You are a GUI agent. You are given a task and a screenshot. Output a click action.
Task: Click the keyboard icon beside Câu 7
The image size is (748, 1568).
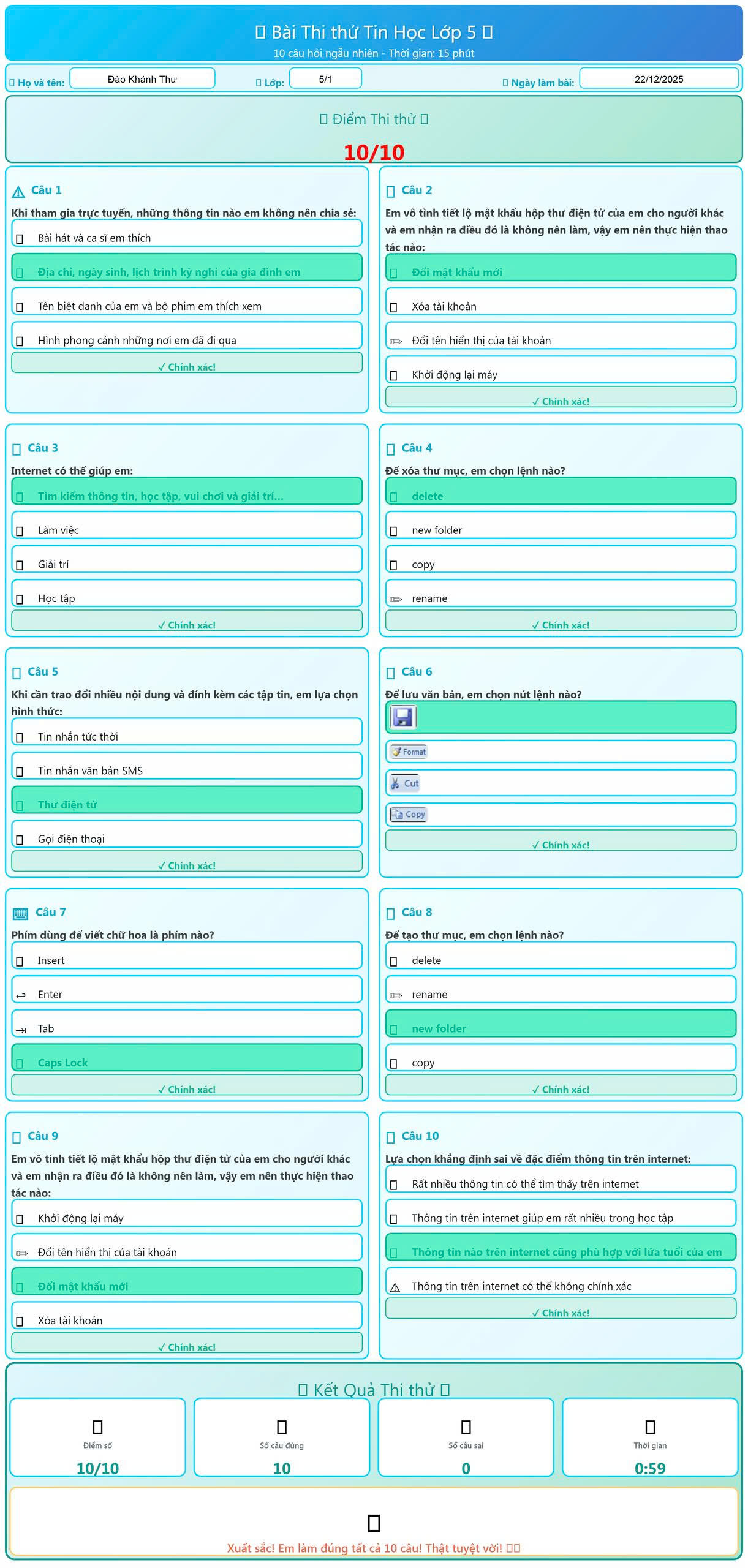(20, 913)
